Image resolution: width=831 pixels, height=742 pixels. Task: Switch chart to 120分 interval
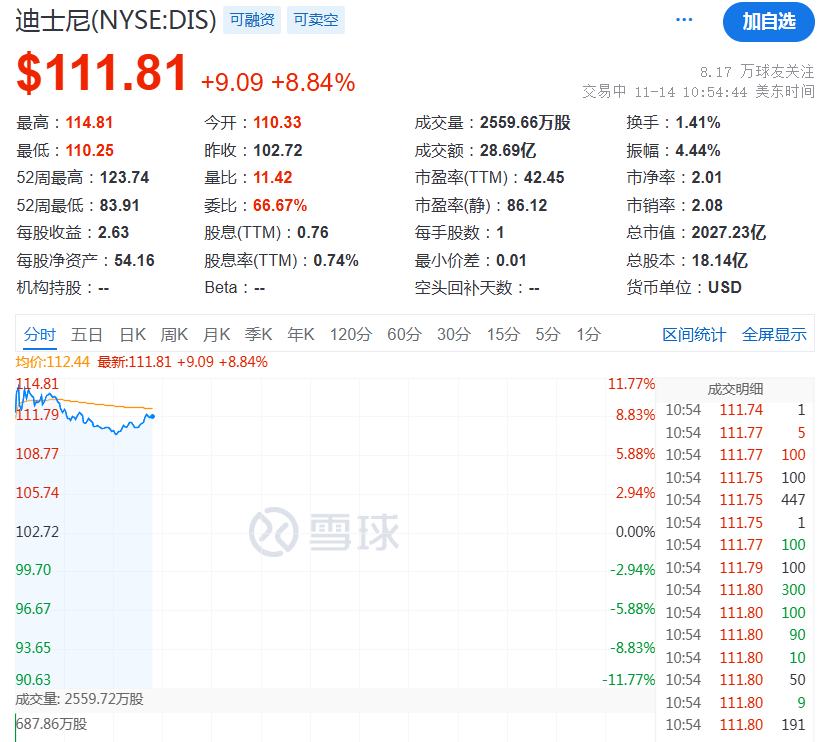(x=349, y=336)
